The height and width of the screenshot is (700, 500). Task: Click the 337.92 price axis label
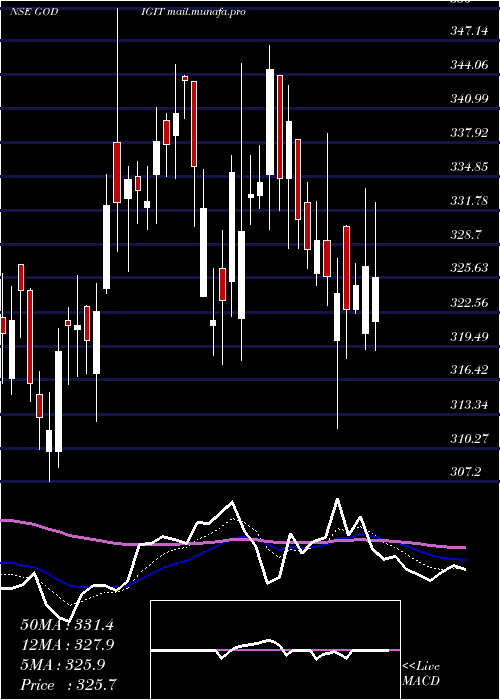coord(469,133)
